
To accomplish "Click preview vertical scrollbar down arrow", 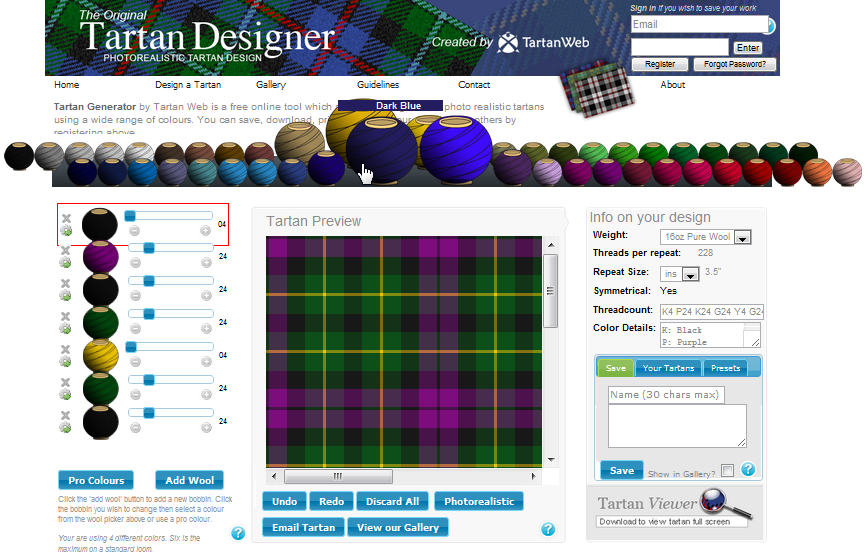I will pos(551,459).
